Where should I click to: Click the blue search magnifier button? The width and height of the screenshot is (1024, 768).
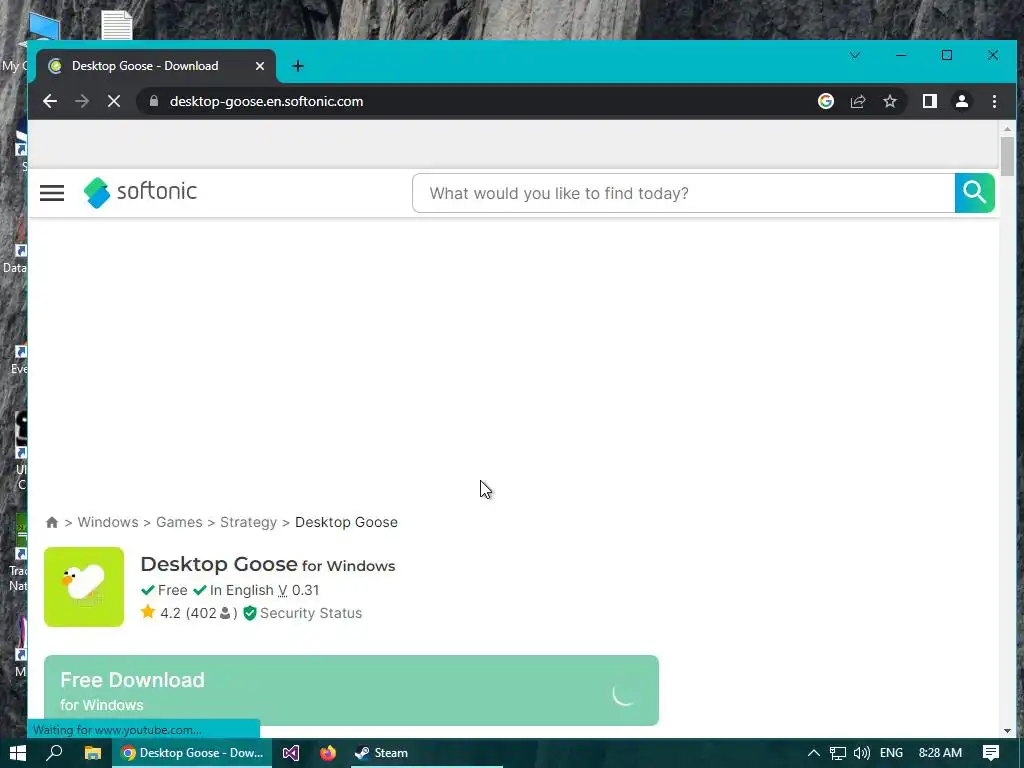pos(974,193)
